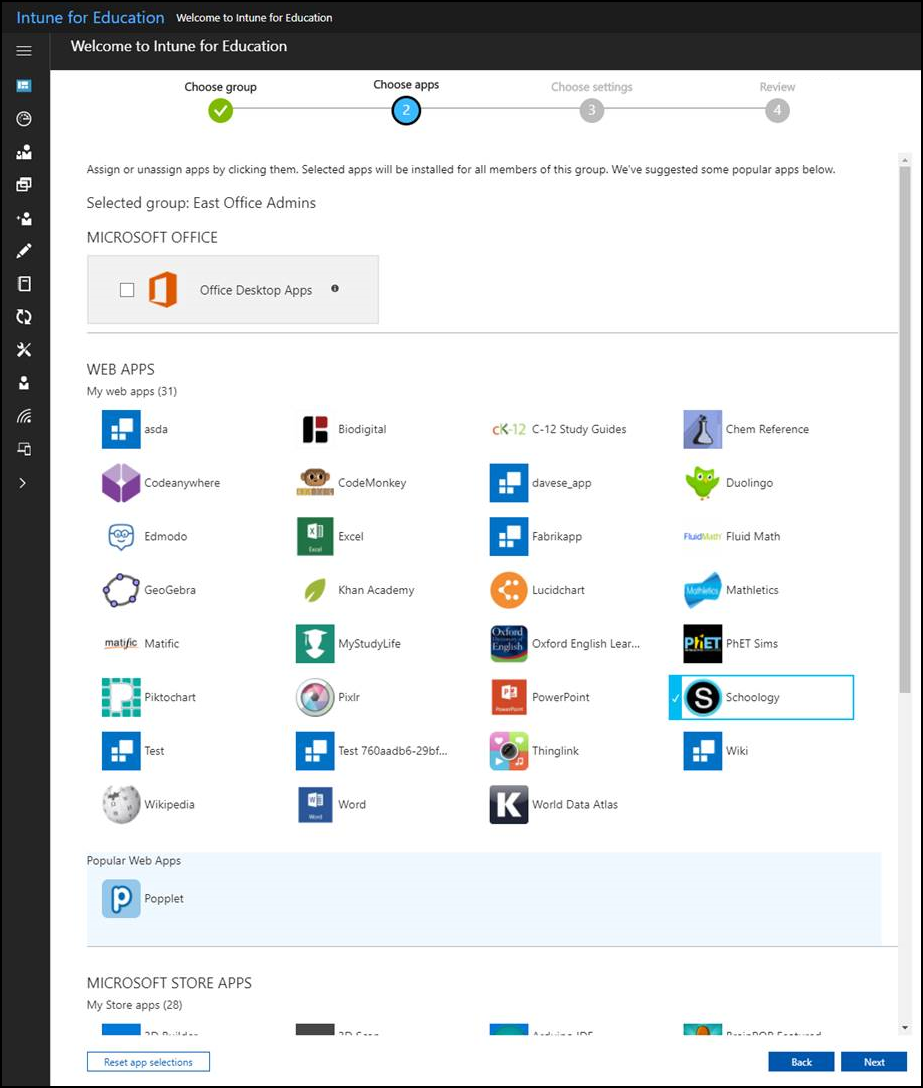923x1088 pixels.
Task: Click the Next button
Action: tap(874, 1062)
